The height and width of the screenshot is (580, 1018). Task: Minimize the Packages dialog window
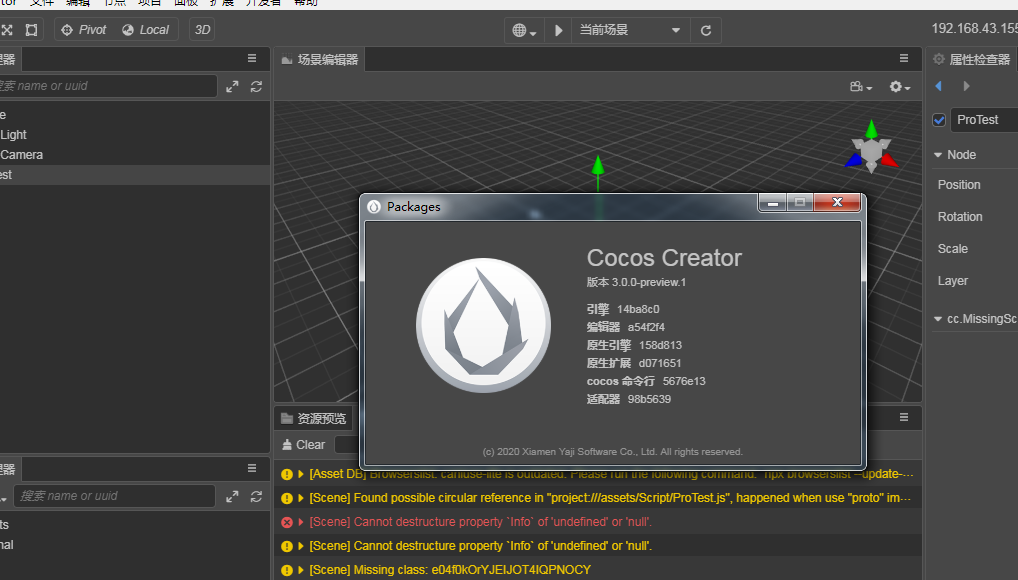point(773,203)
